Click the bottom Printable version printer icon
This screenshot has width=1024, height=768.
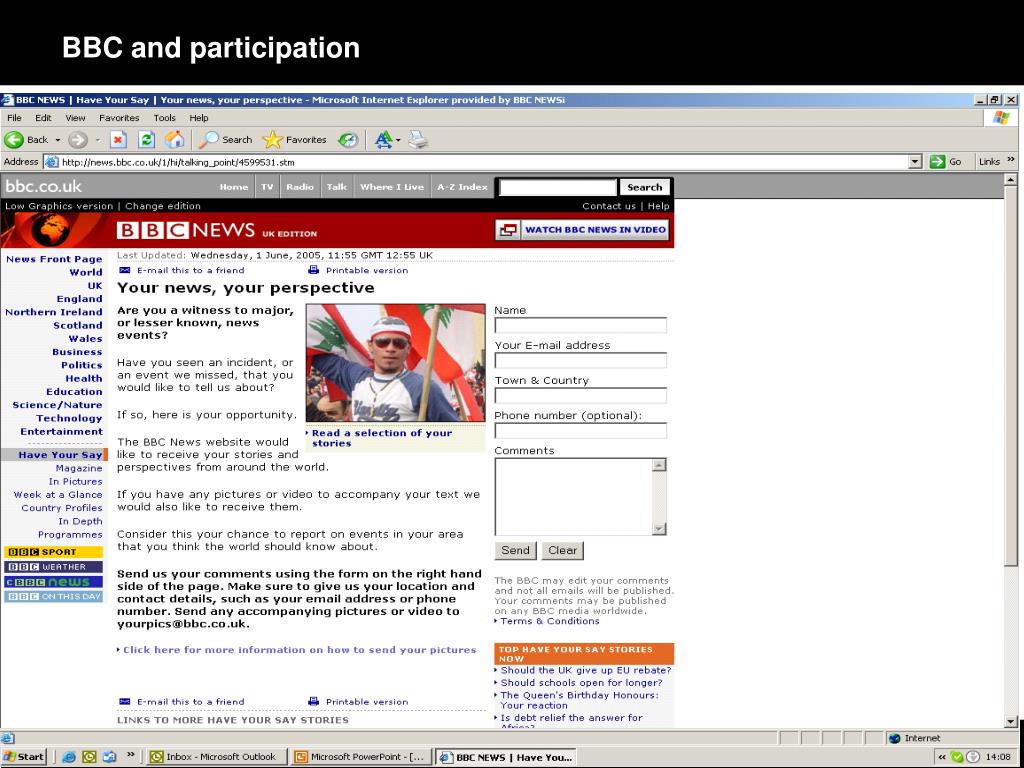[313, 701]
